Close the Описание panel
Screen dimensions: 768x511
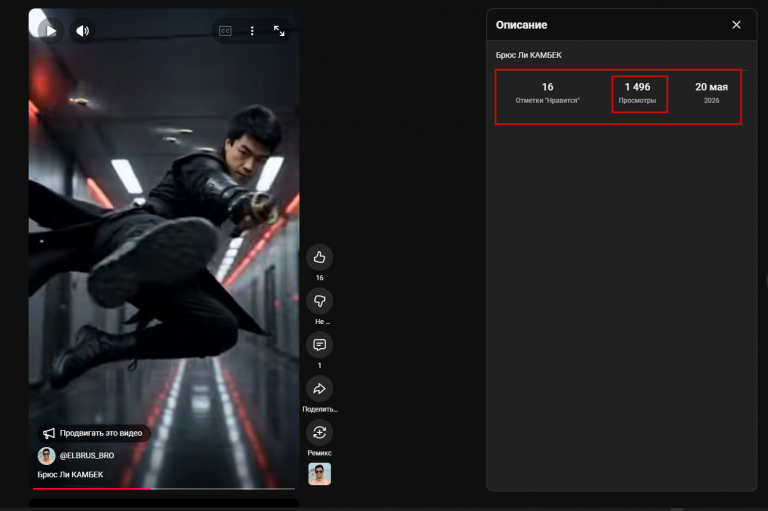pos(736,24)
